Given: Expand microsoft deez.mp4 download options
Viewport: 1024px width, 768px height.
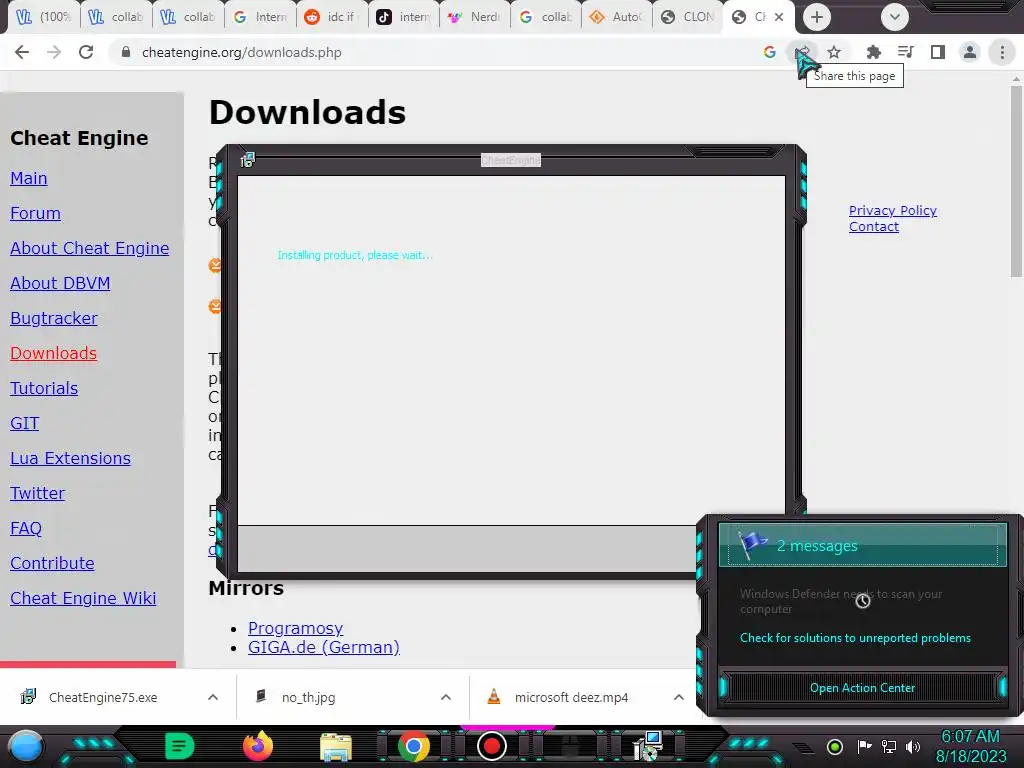Looking at the screenshot, I should (679, 697).
